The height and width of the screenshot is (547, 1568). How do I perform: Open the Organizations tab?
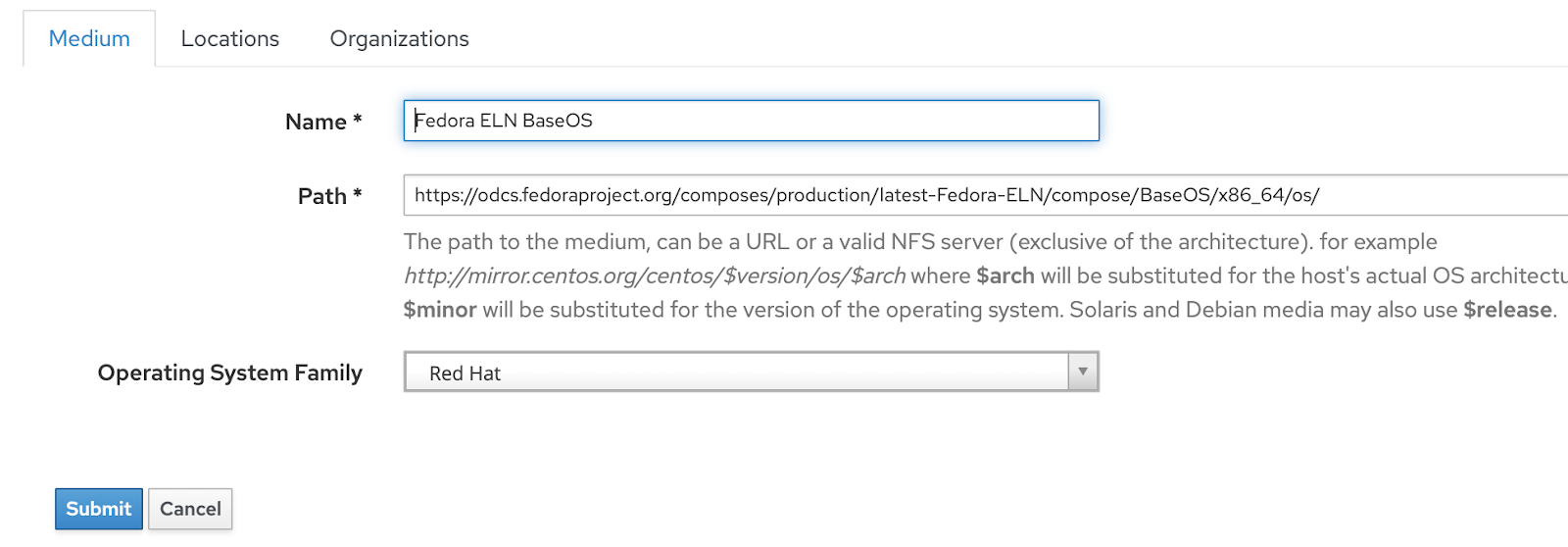400,39
